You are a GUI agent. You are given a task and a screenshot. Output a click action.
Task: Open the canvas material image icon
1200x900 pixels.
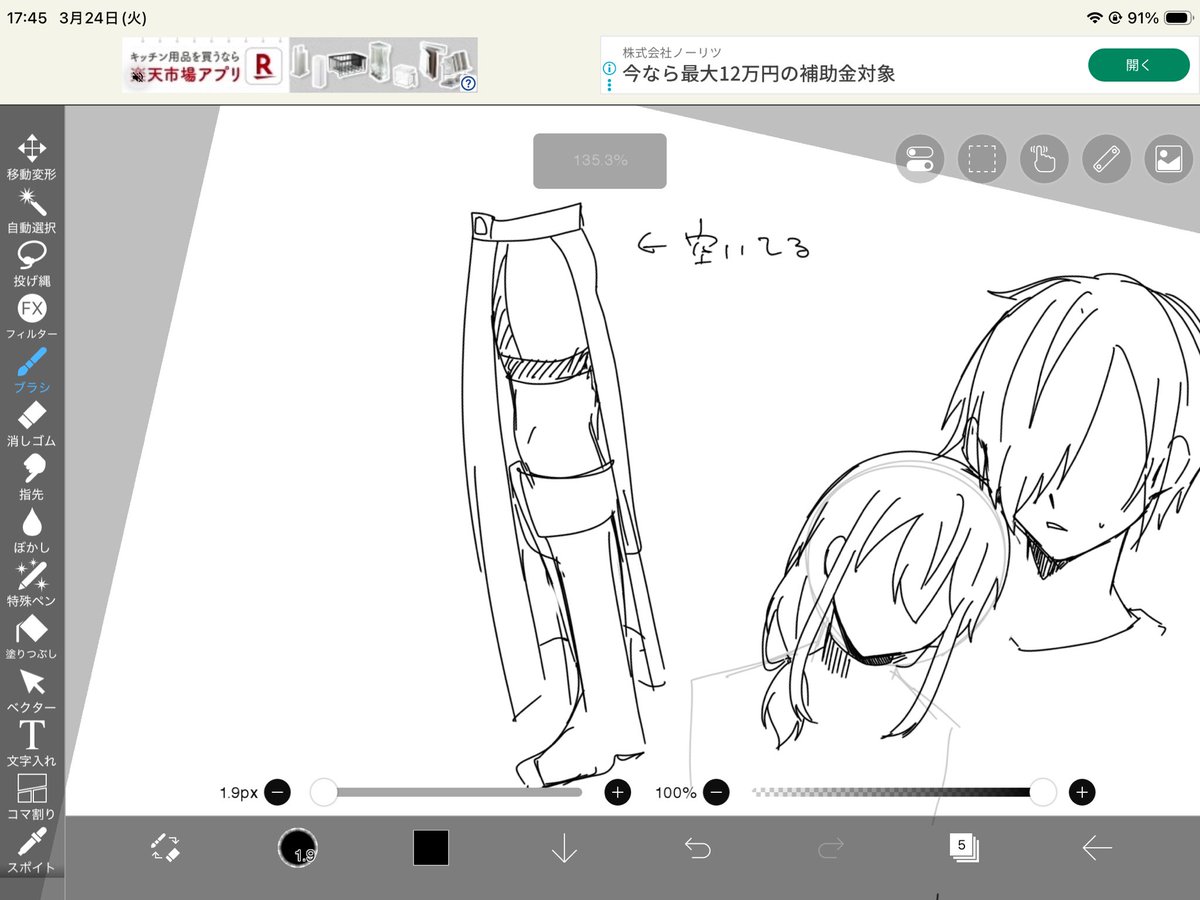point(1168,158)
